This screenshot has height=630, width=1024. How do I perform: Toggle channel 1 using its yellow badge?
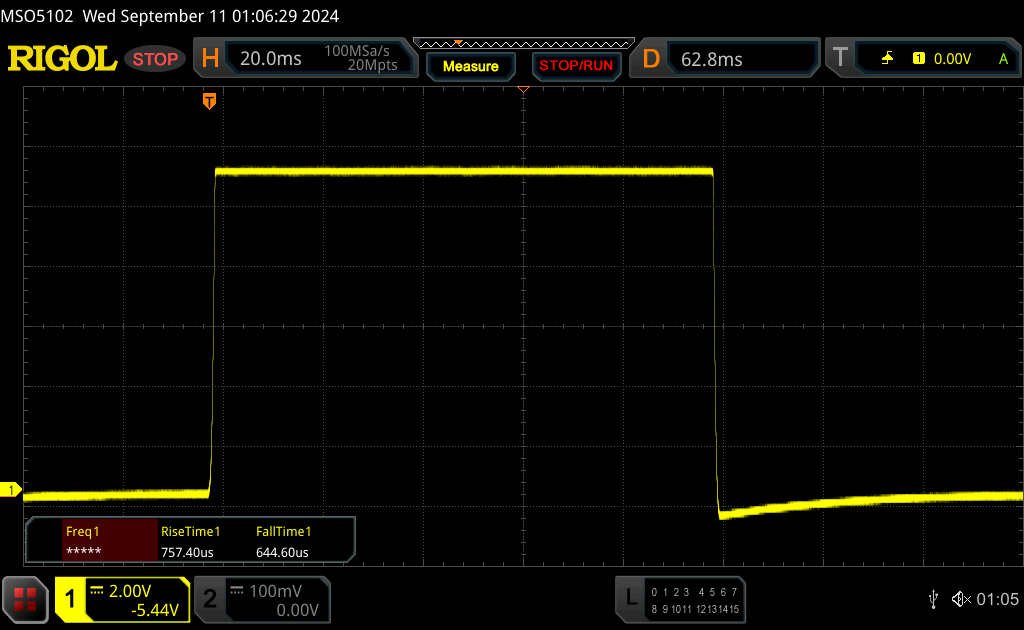(71, 599)
